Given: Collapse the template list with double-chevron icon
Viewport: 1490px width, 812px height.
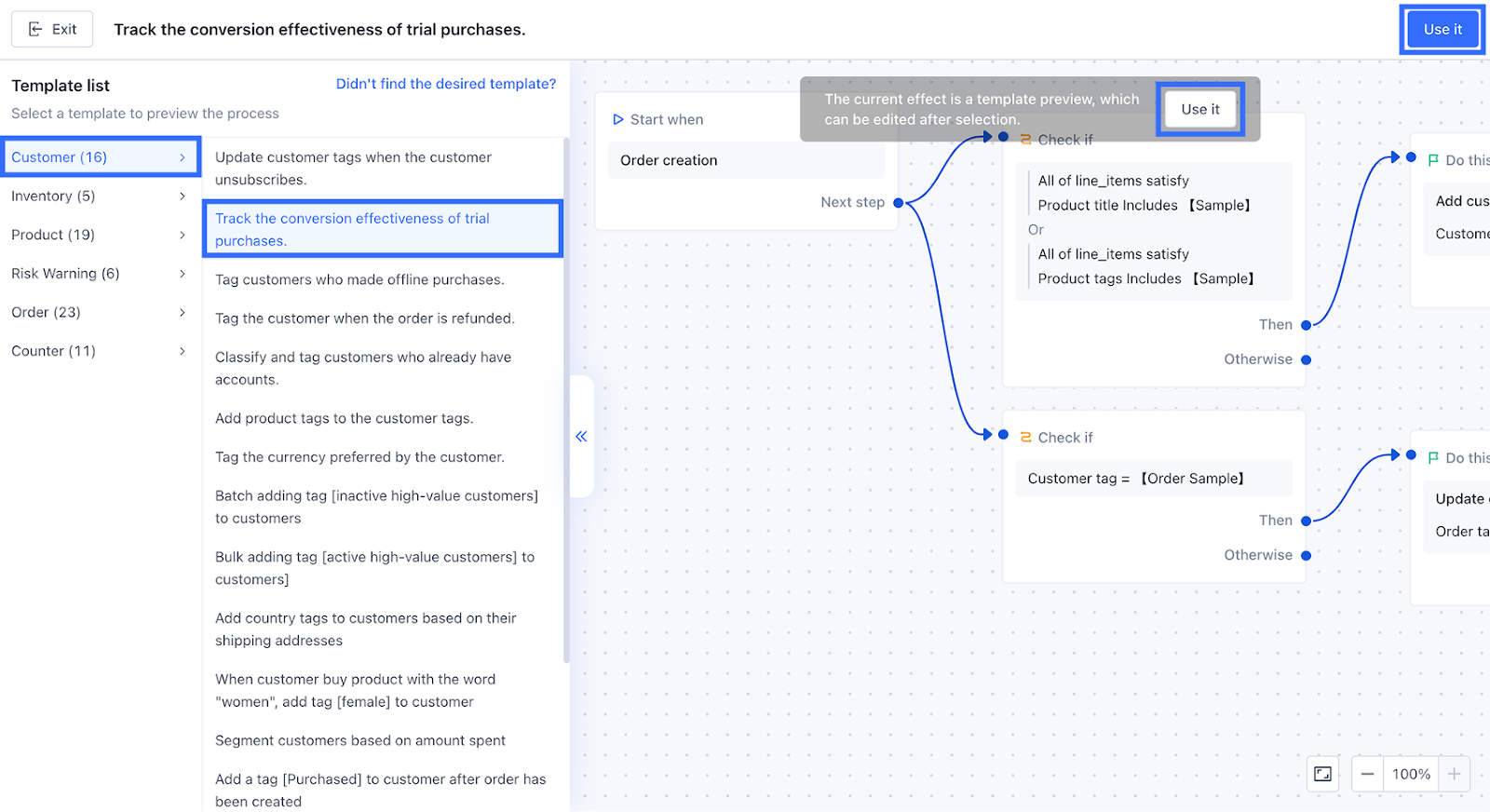Looking at the screenshot, I should 581,436.
